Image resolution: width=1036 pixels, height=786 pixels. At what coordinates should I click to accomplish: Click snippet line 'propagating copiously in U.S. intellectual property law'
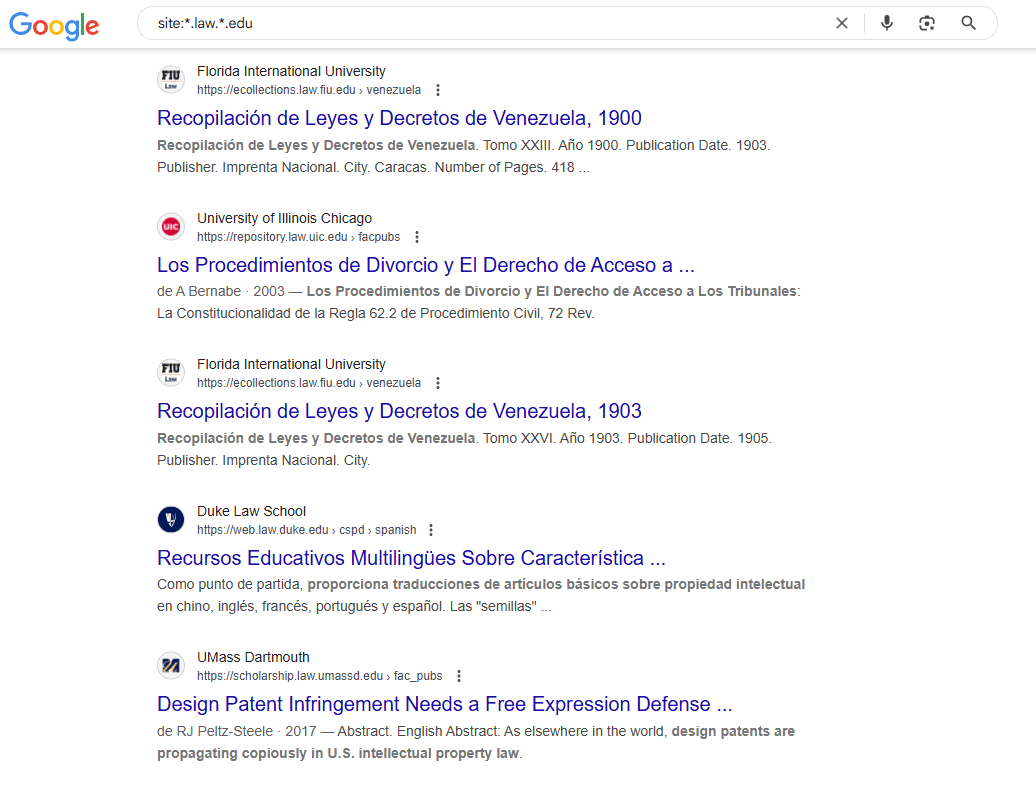coord(339,754)
